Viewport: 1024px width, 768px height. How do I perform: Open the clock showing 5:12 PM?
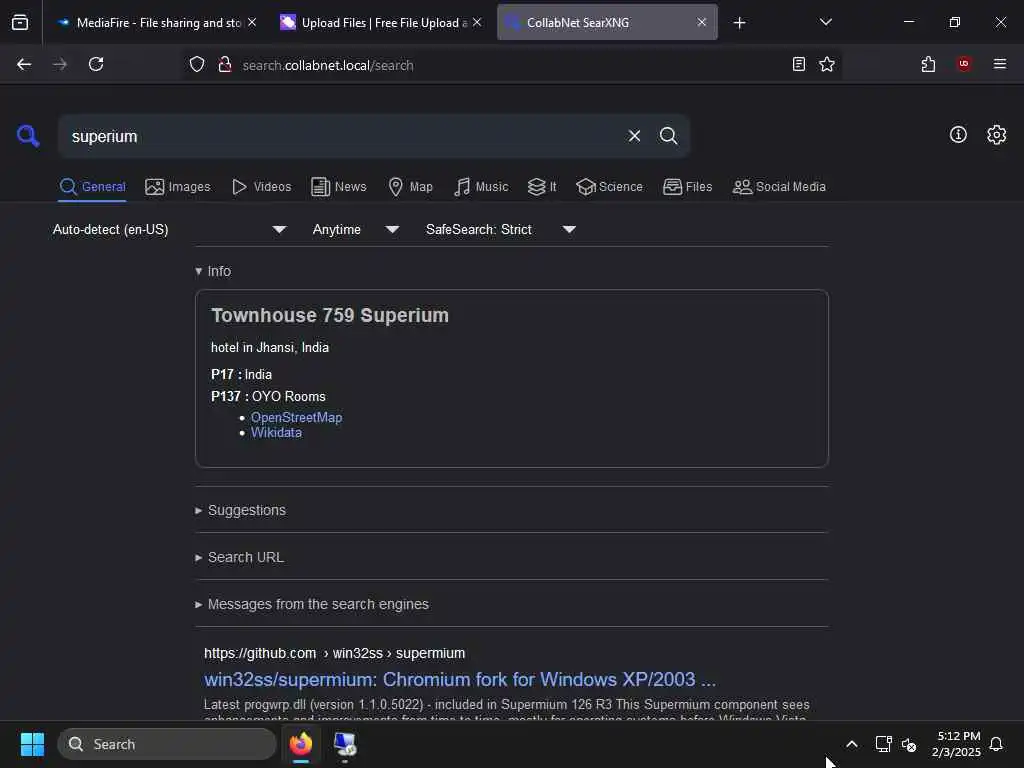[x=956, y=744]
